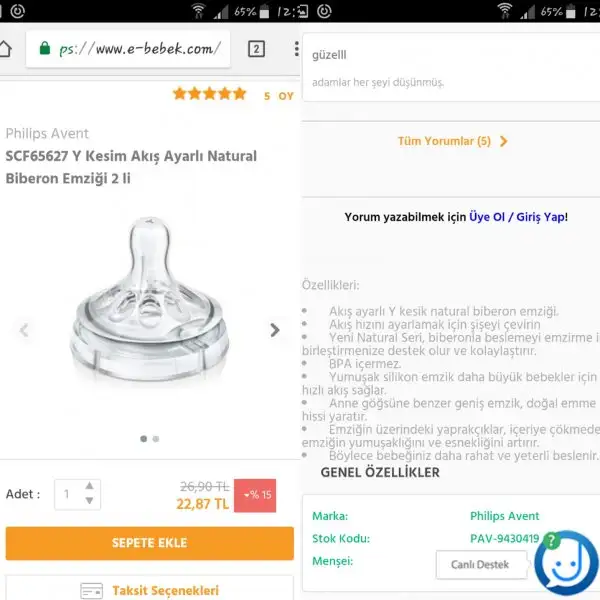The height and width of the screenshot is (600, 600).
Task: Open the smiley chat support bubble
Action: tap(566, 562)
